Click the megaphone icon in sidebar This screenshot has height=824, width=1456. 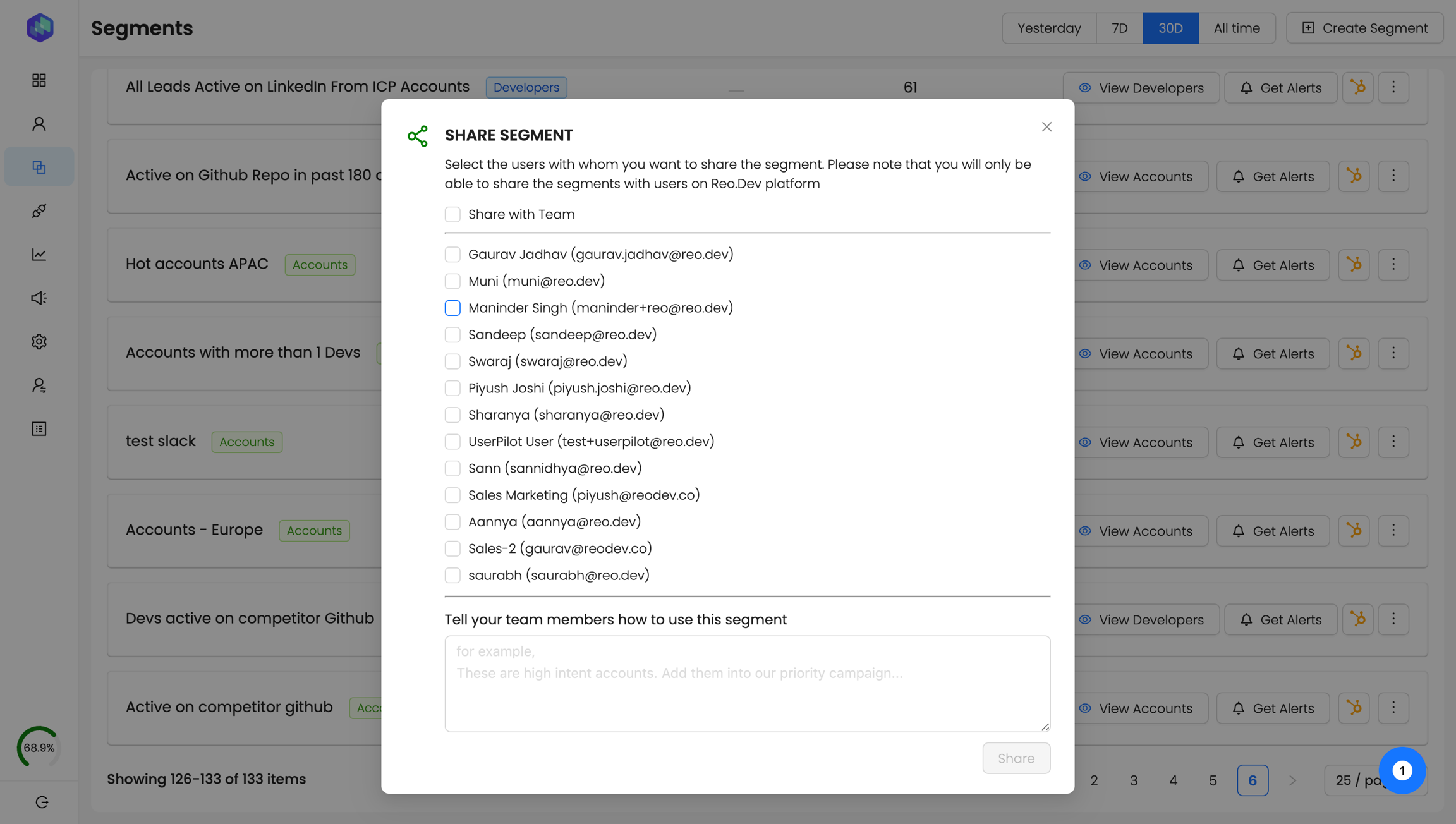pyautogui.click(x=39, y=298)
